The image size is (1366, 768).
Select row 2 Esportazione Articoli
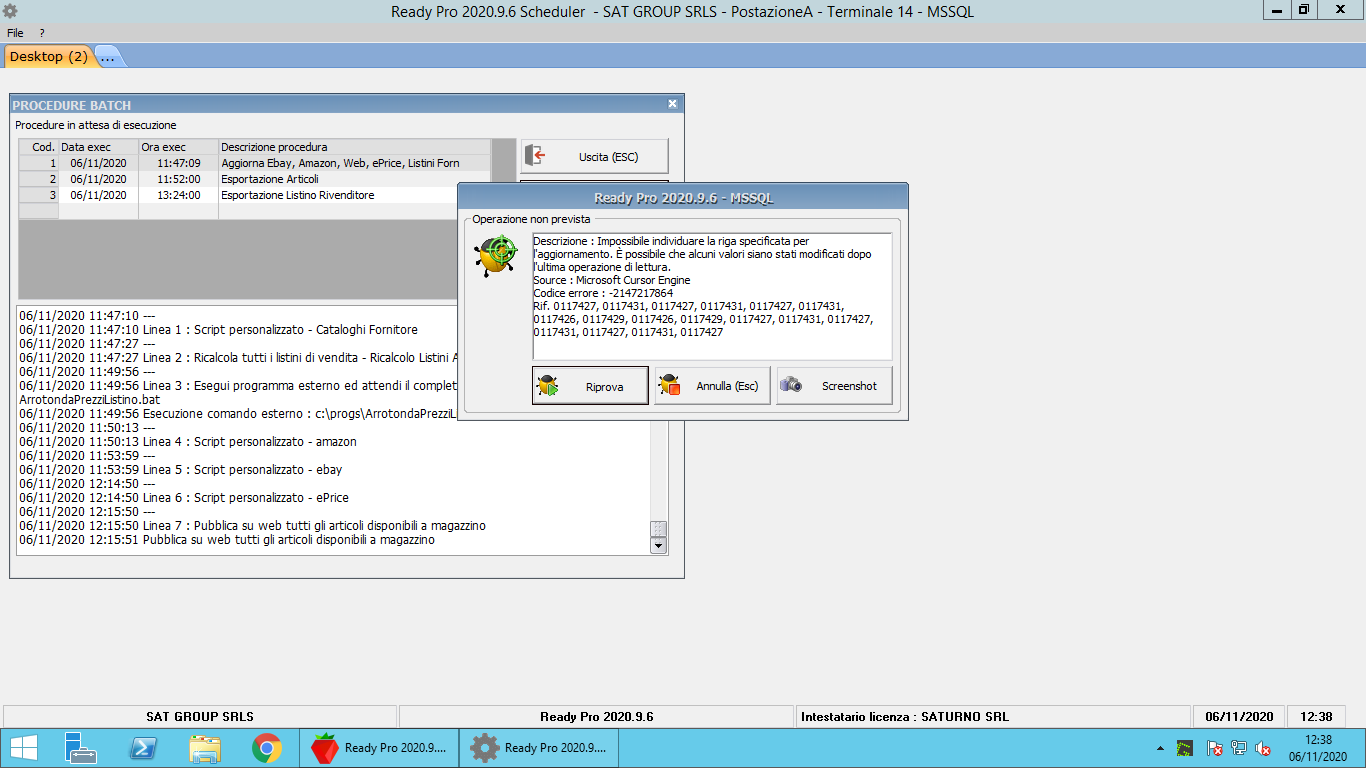click(x=255, y=179)
